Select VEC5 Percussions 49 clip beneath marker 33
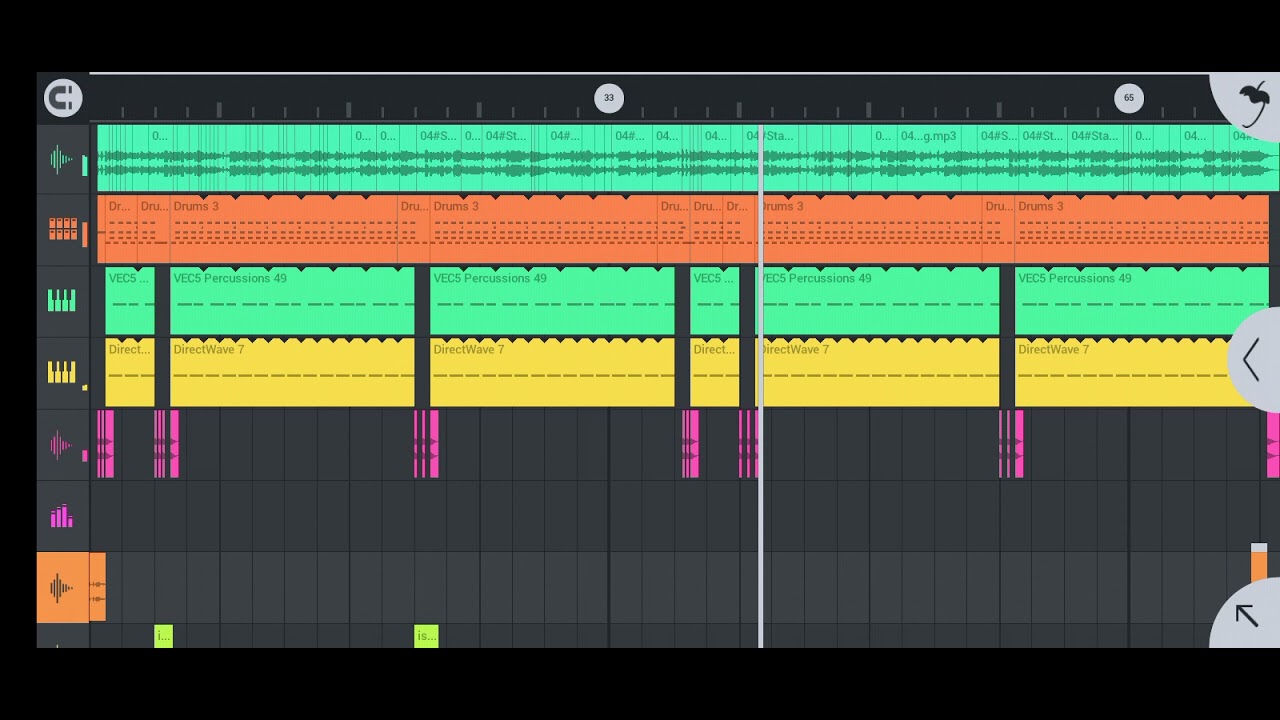Screen dimensions: 1280x720 pyautogui.click(x=553, y=301)
